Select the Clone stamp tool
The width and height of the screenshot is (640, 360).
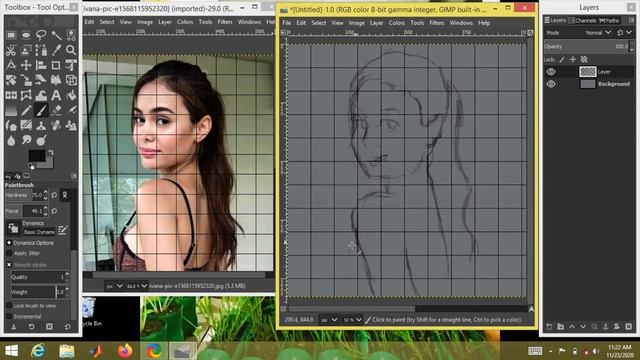click(x=41, y=126)
